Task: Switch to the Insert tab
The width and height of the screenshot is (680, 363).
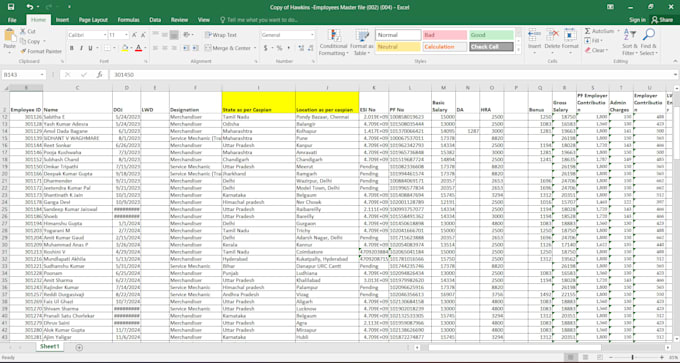Action: coord(62,20)
